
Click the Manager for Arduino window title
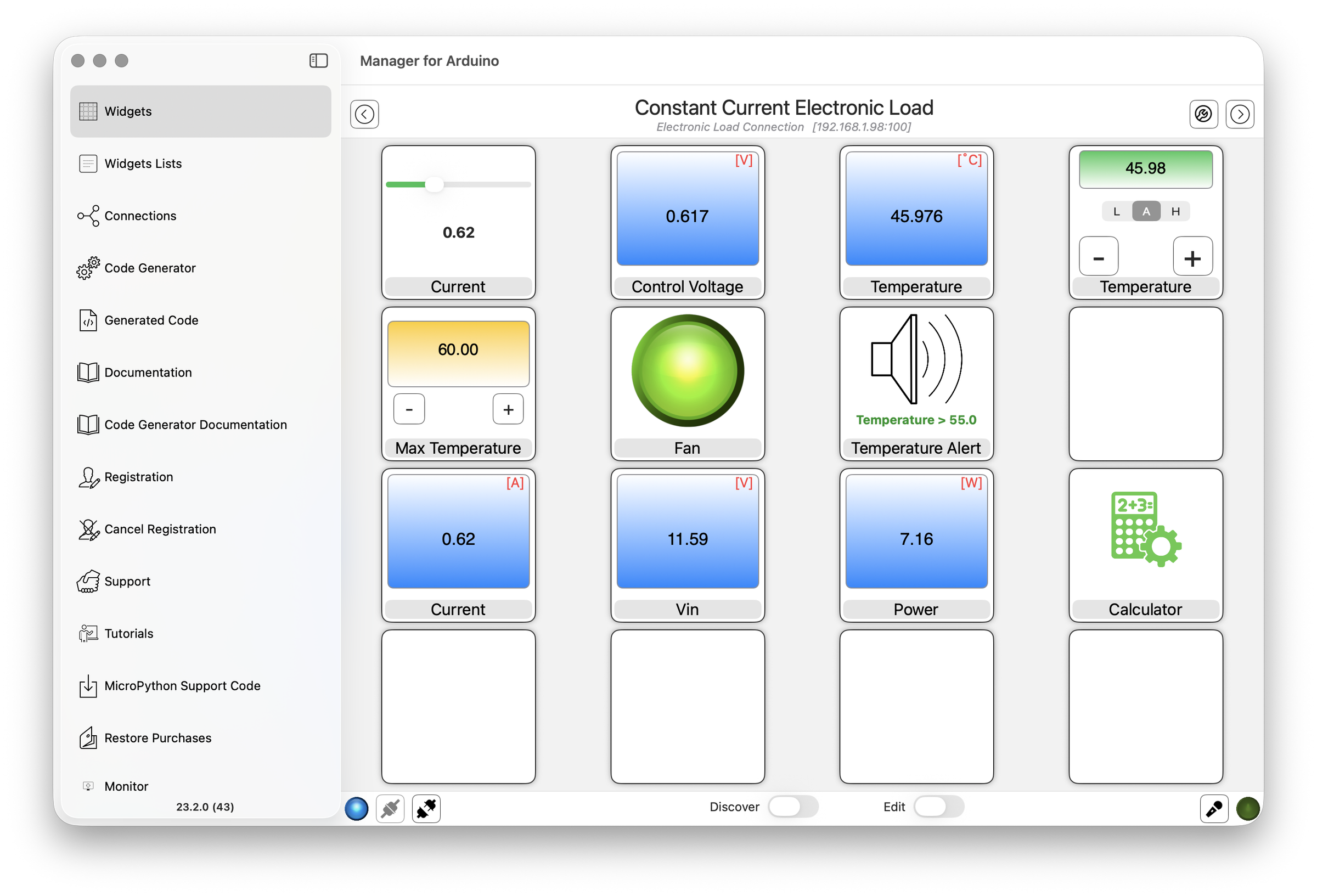(x=430, y=61)
